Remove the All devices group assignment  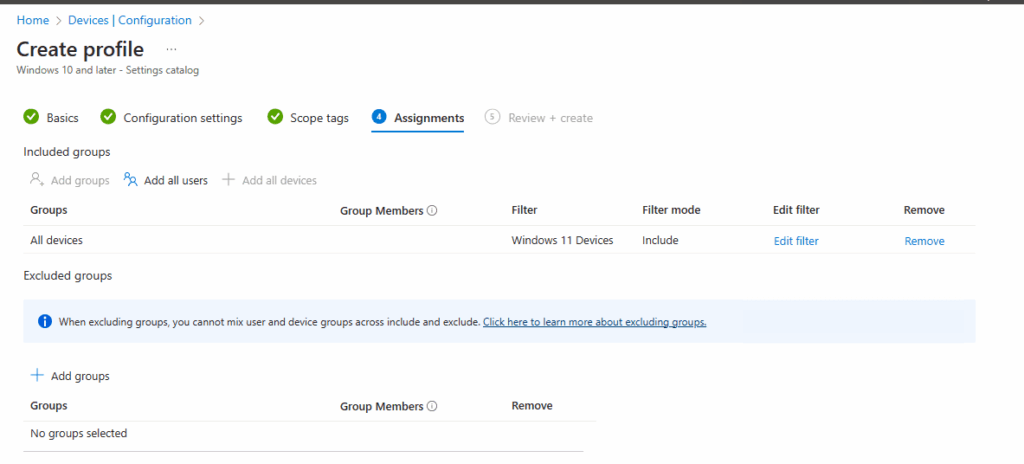pyautogui.click(x=924, y=241)
